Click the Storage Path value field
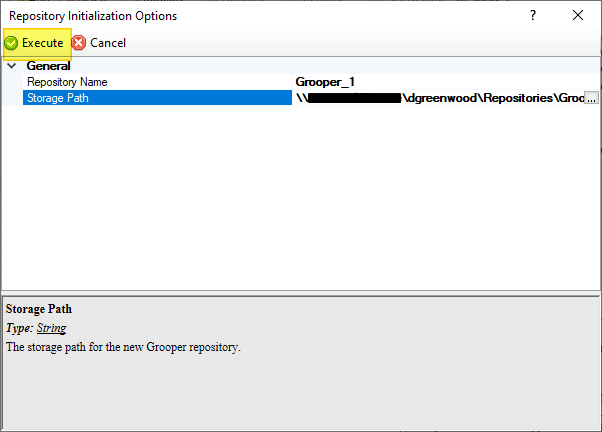Screen dimensions: 602x432 coord(438,98)
